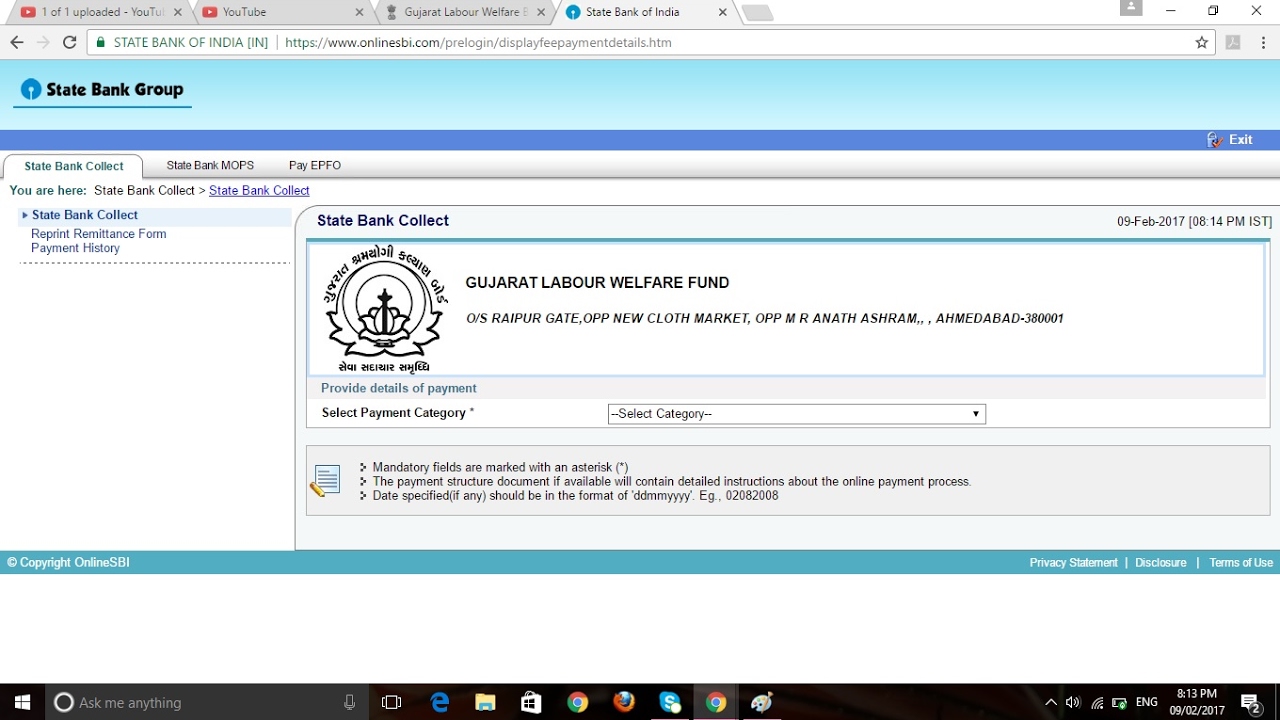
Task: Click the notepad instructions icon
Action: [325, 481]
